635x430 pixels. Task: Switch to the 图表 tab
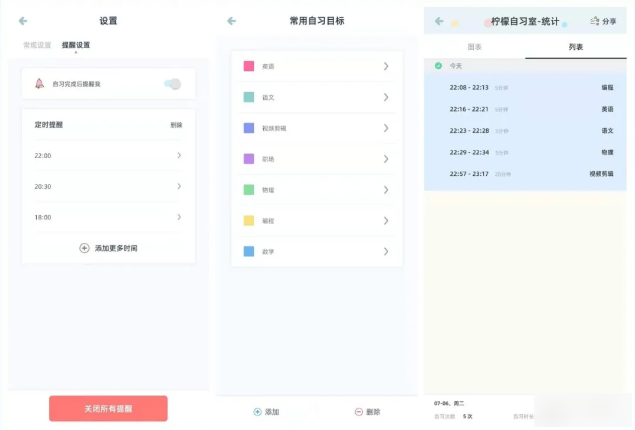[475, 47]
